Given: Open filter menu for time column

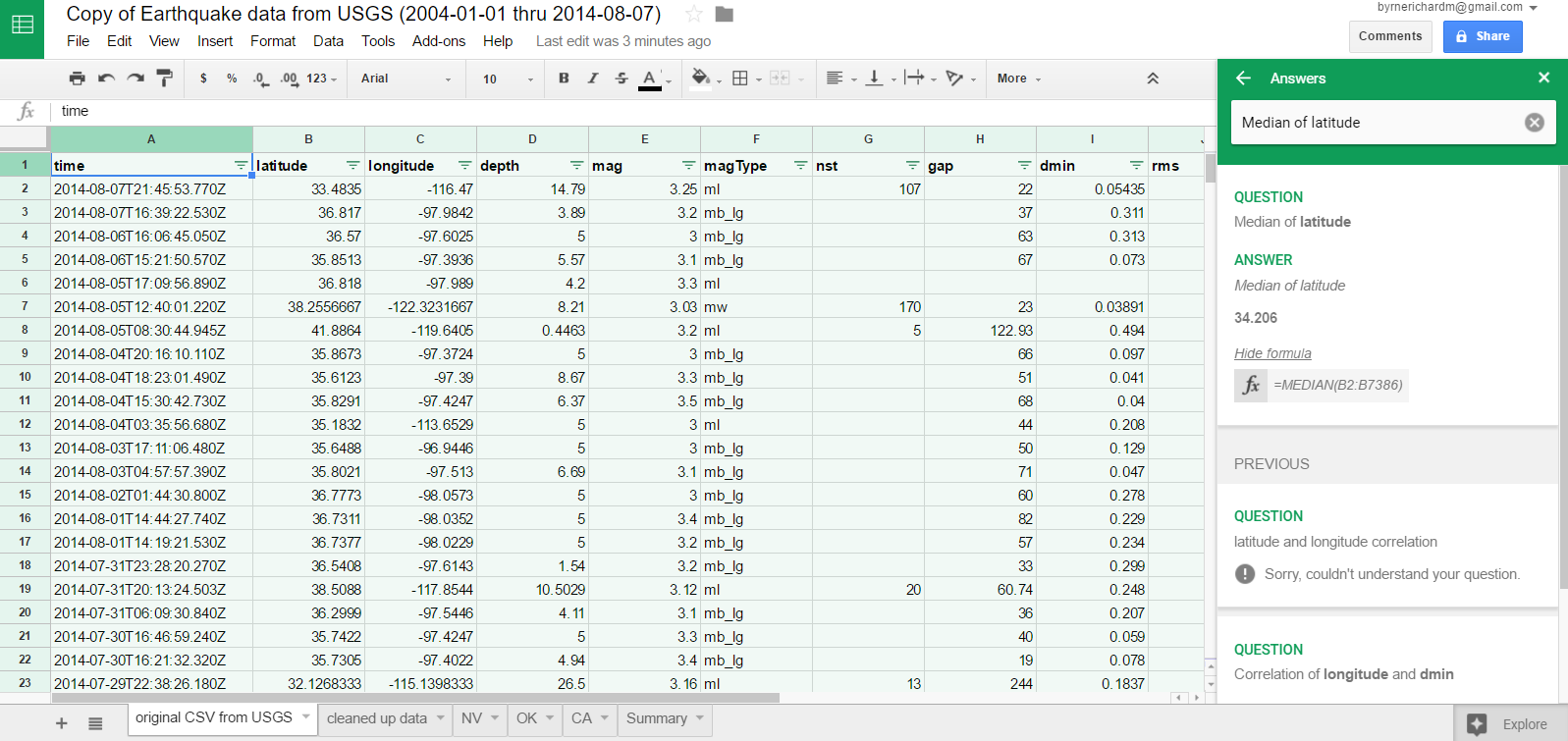Looking at the screenshot, I should click(241, 165).
